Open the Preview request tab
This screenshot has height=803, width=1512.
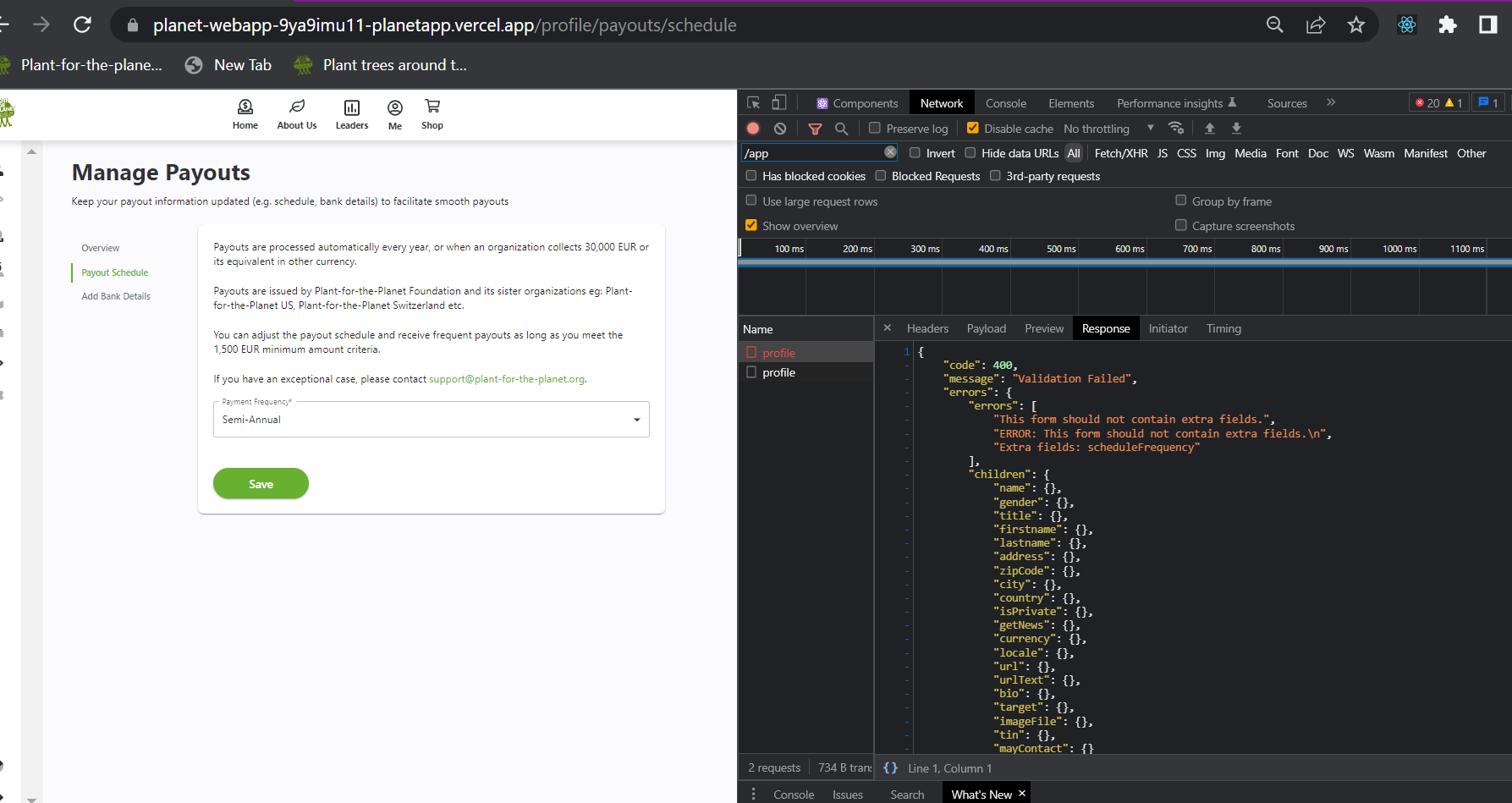coord(1044,328)
